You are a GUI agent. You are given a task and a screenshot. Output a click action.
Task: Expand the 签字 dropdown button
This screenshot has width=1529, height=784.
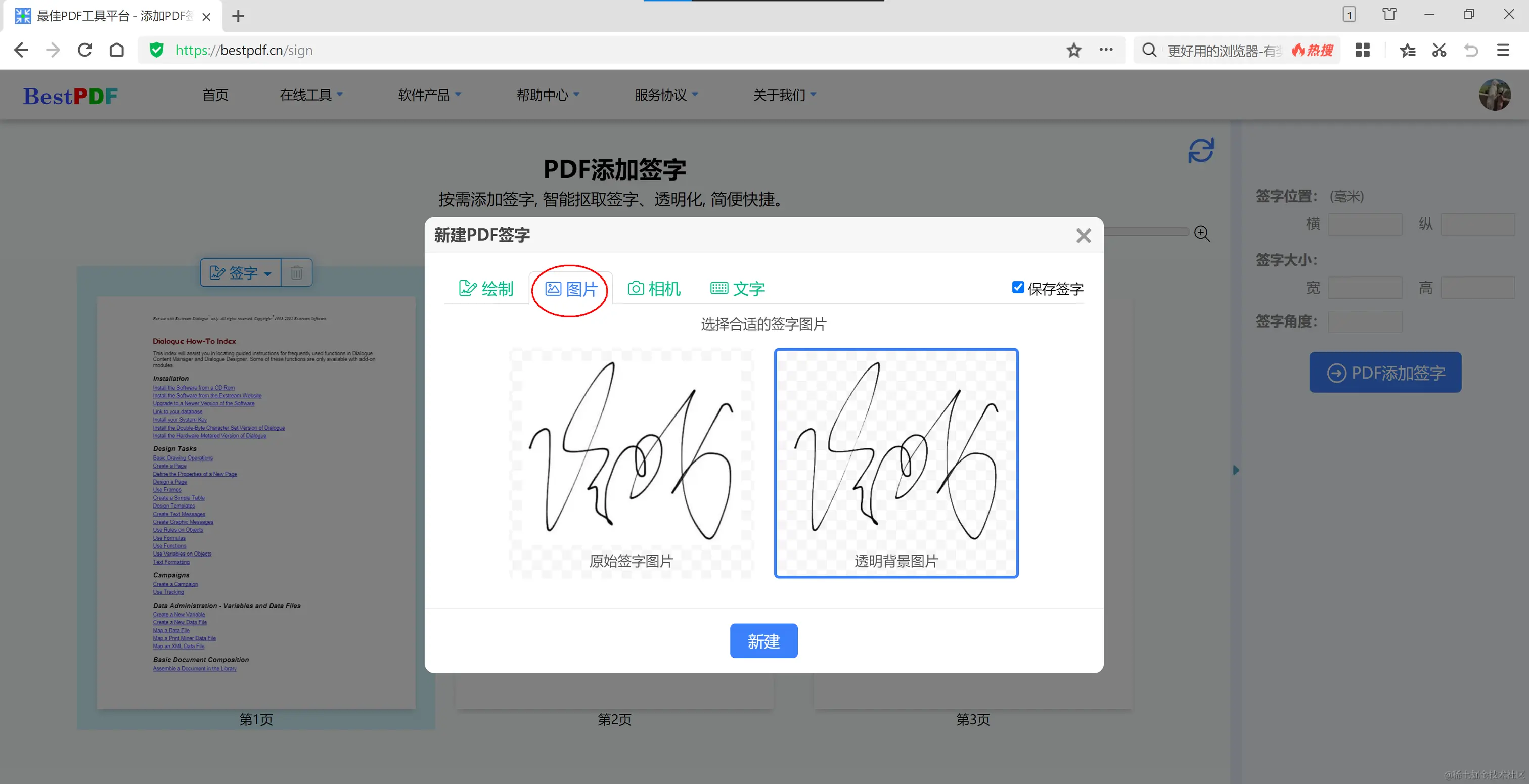tap(240, 273)
